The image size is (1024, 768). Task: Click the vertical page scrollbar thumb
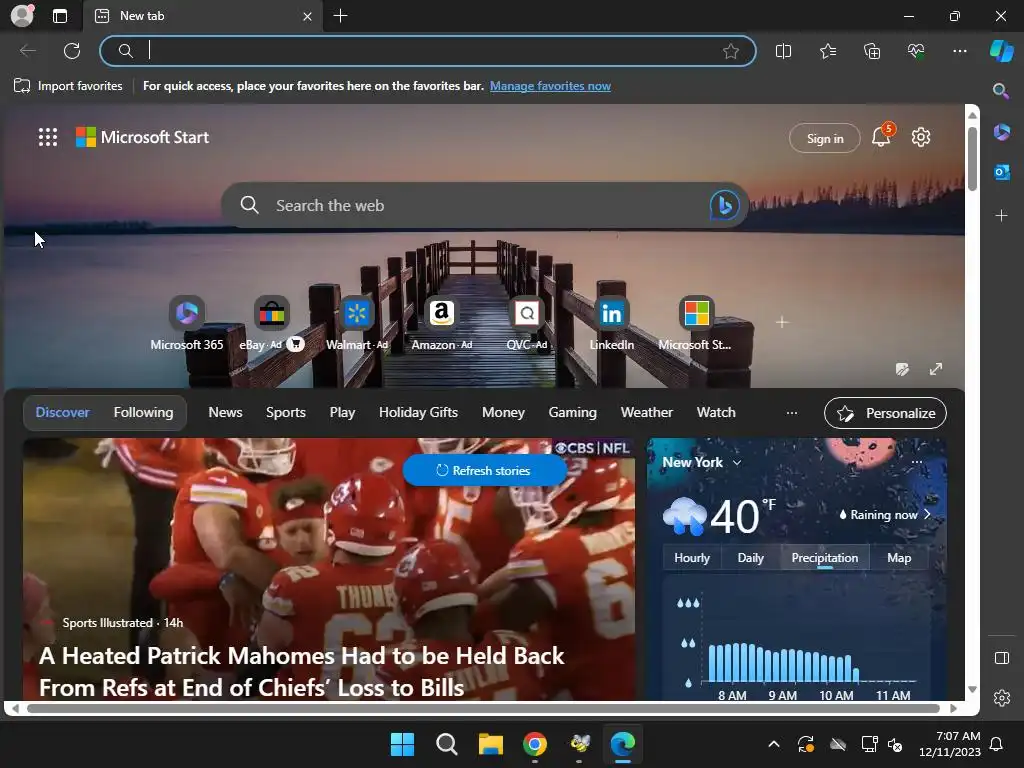[x=972, y=158]
